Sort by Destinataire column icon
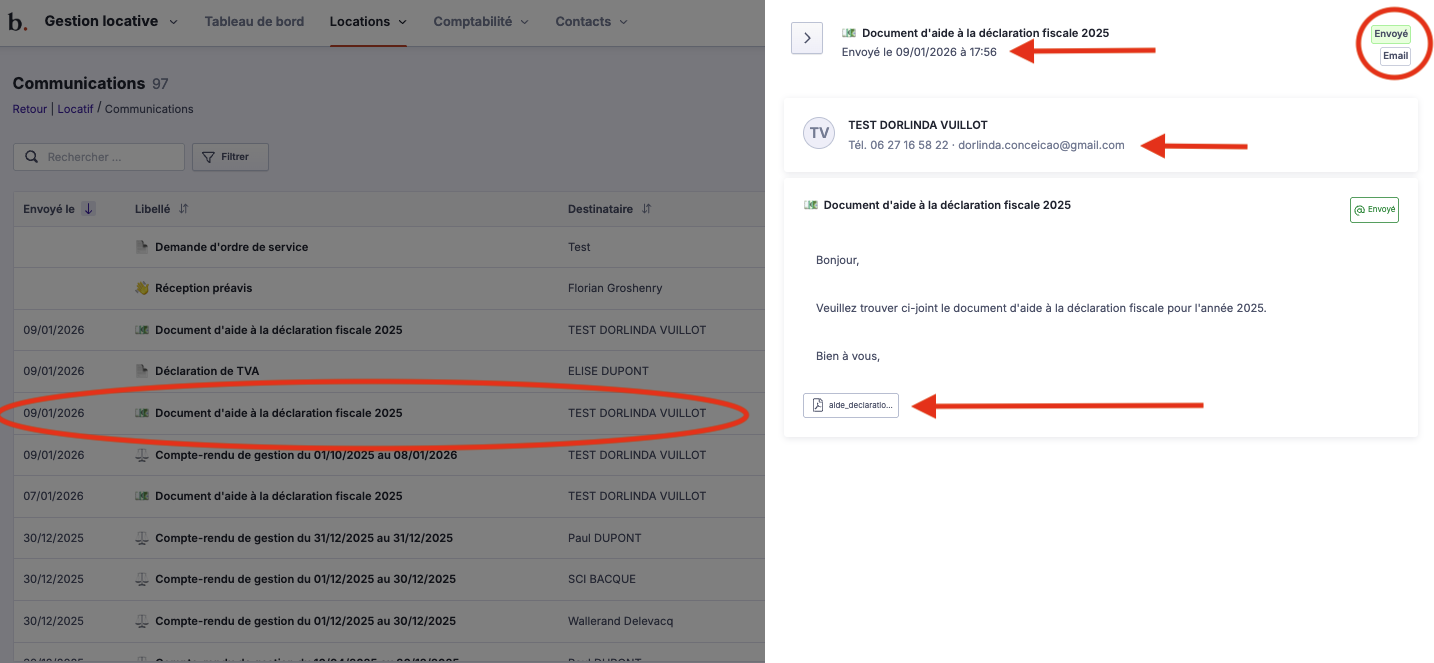 pyautogui.click(x=646, y=209)
